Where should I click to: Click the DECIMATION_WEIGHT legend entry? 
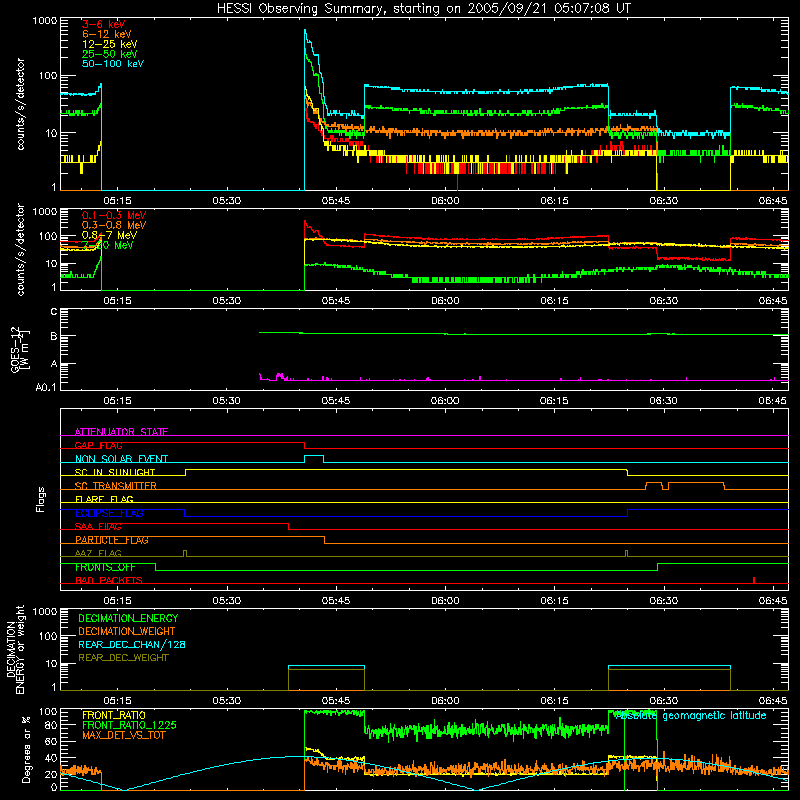coord(127,631)
